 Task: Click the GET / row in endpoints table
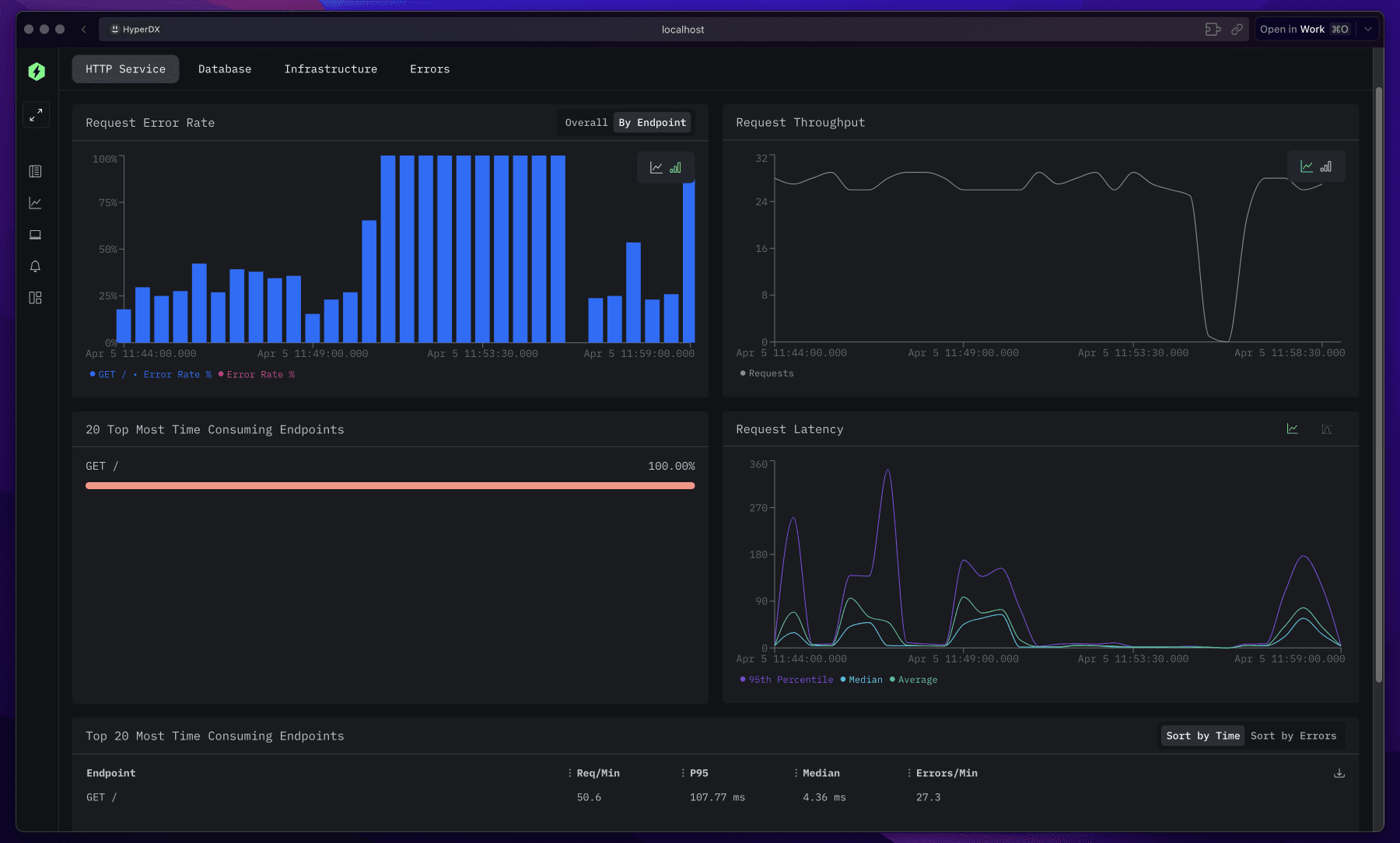pyautogui.click(x=716, y=797)
